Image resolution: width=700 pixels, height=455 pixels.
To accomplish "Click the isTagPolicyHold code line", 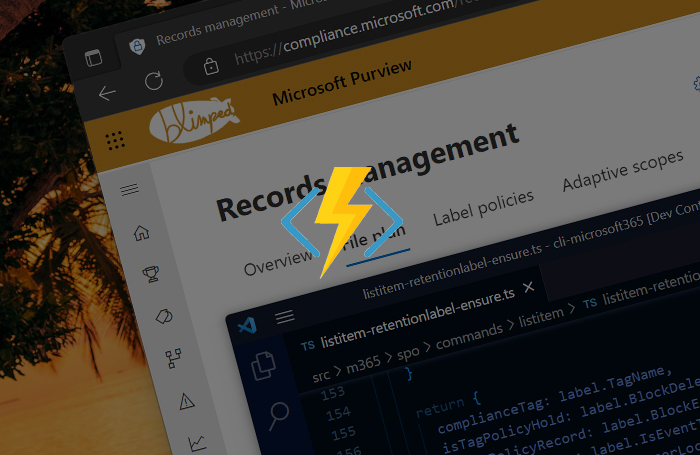I will click(571, 414).
